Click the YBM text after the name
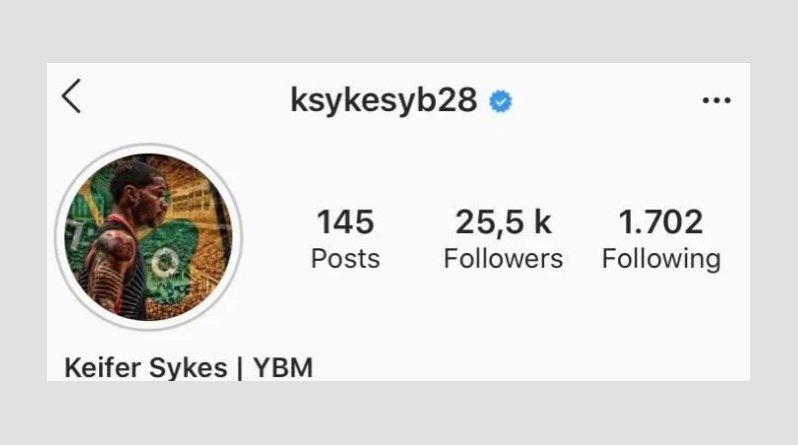 click(283, 368)
